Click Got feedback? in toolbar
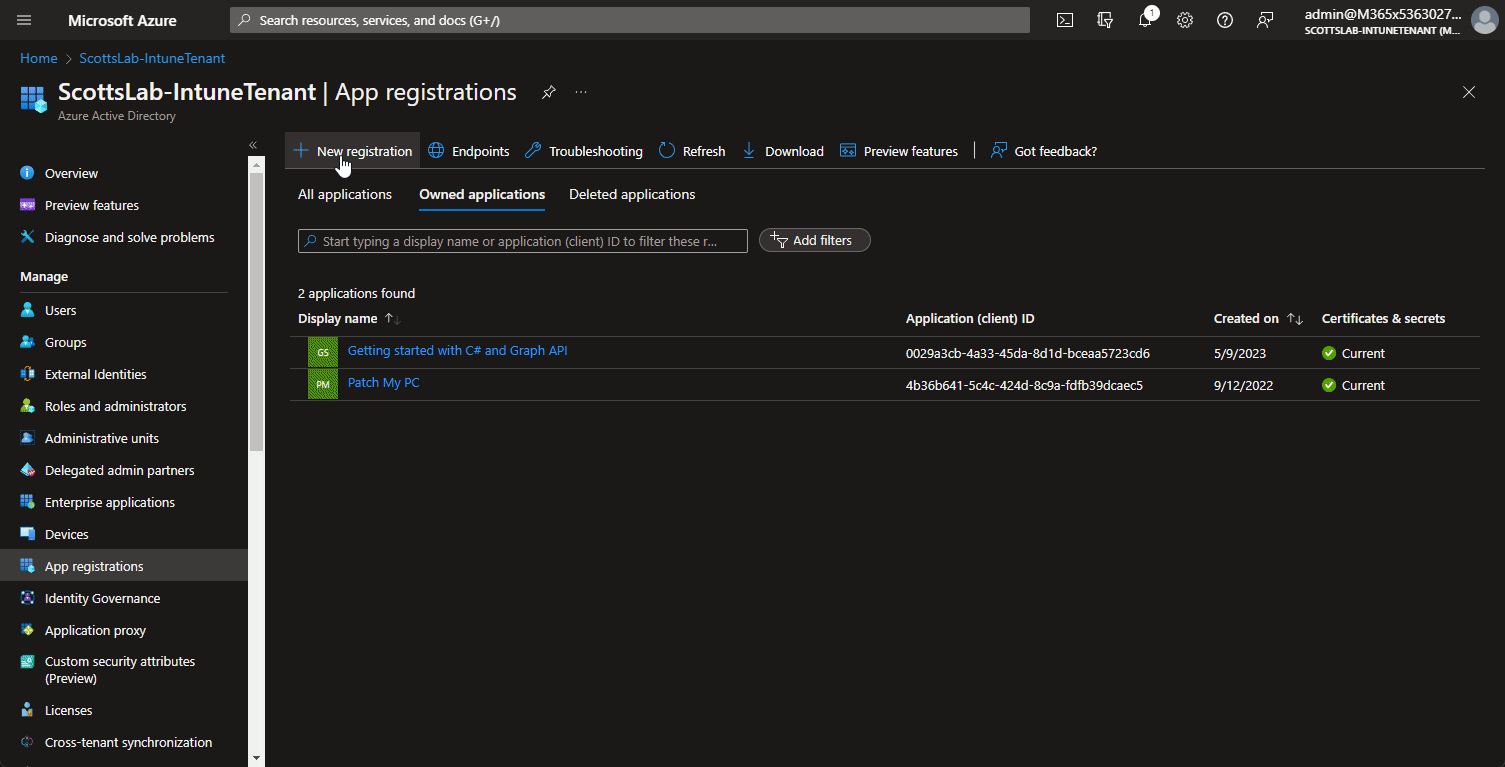This screenshot has height=767, width=1505. (1044, 151)
